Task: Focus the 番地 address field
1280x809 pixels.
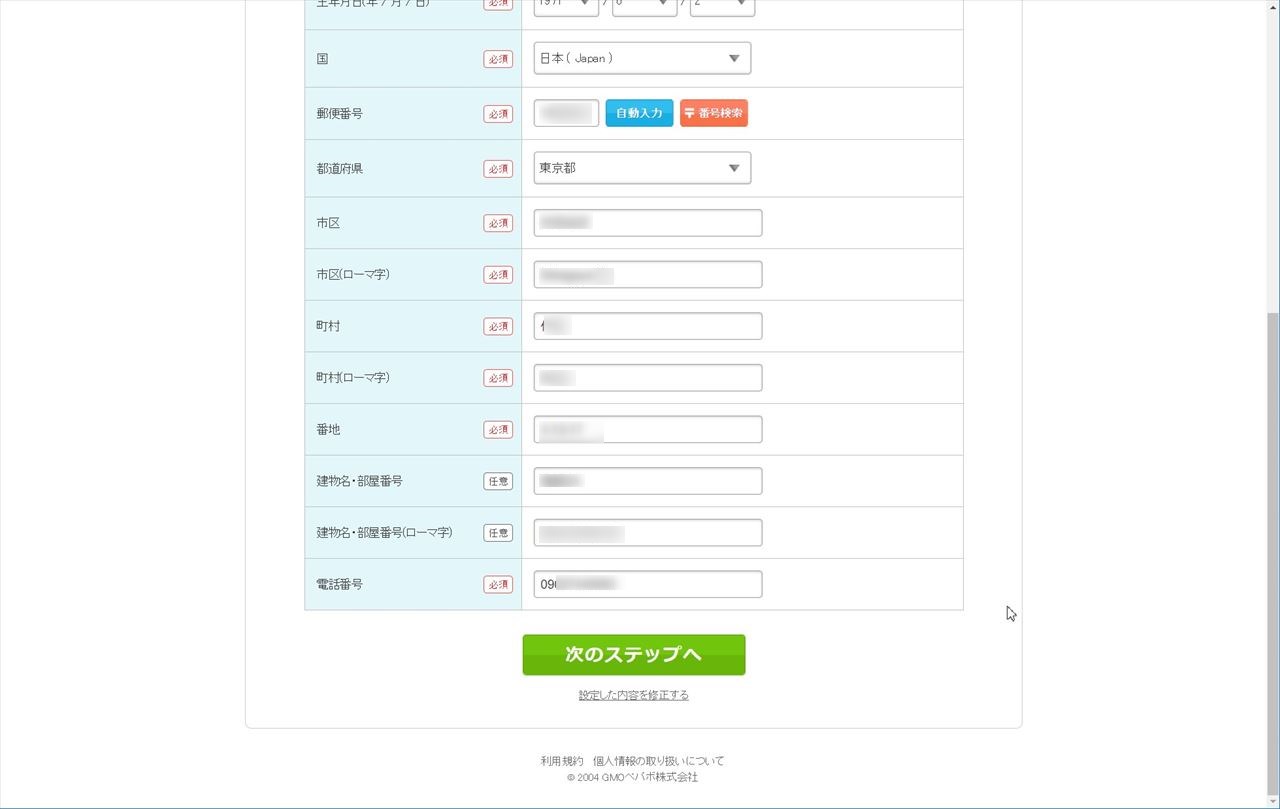Action: [648, 429]
